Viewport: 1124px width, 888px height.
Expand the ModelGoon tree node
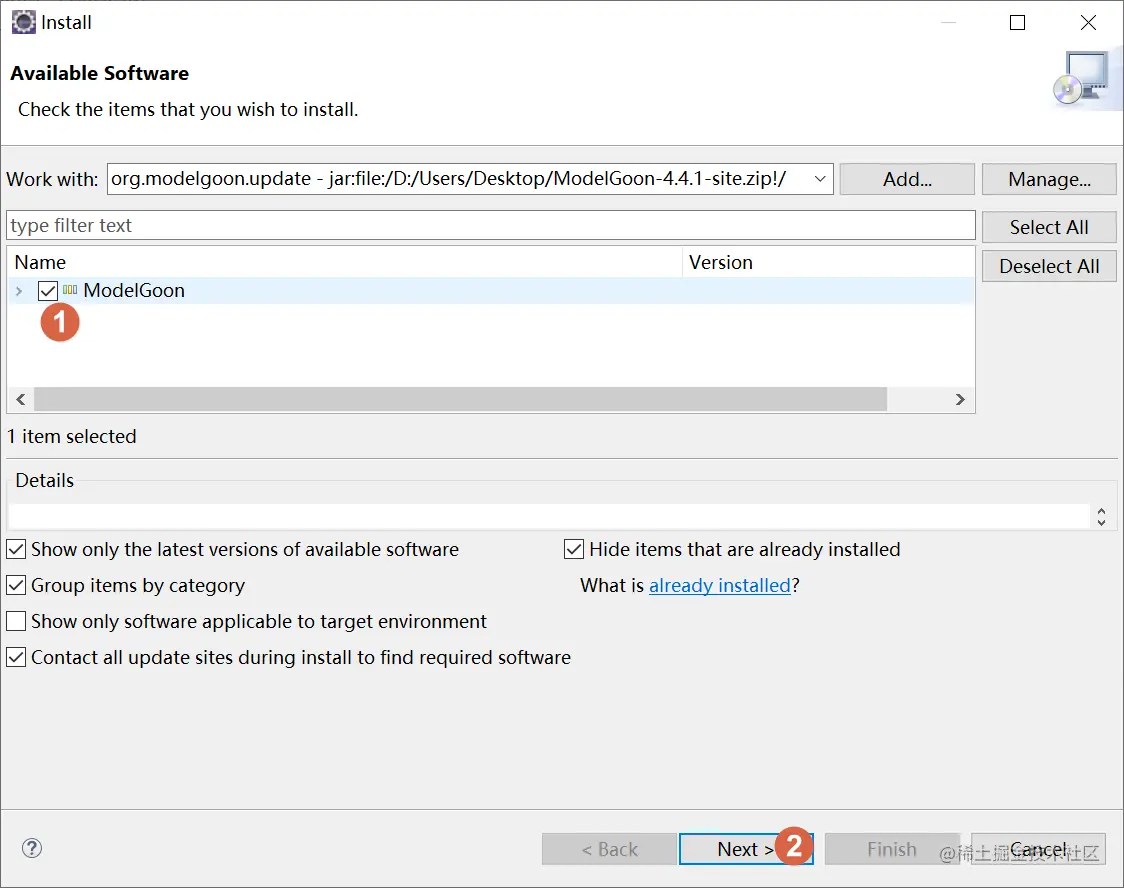point(19,290)
